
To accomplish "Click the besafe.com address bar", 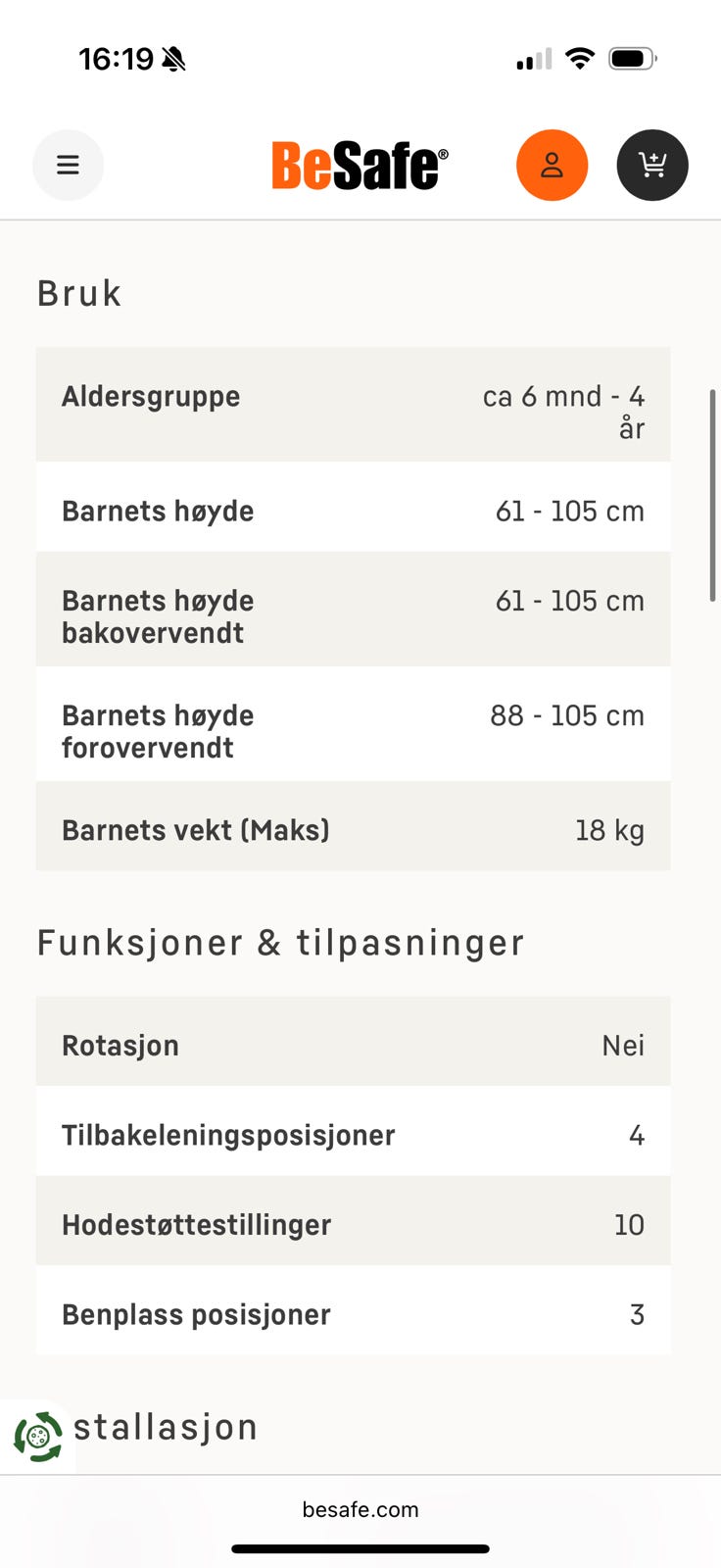I will (360, 1509).
